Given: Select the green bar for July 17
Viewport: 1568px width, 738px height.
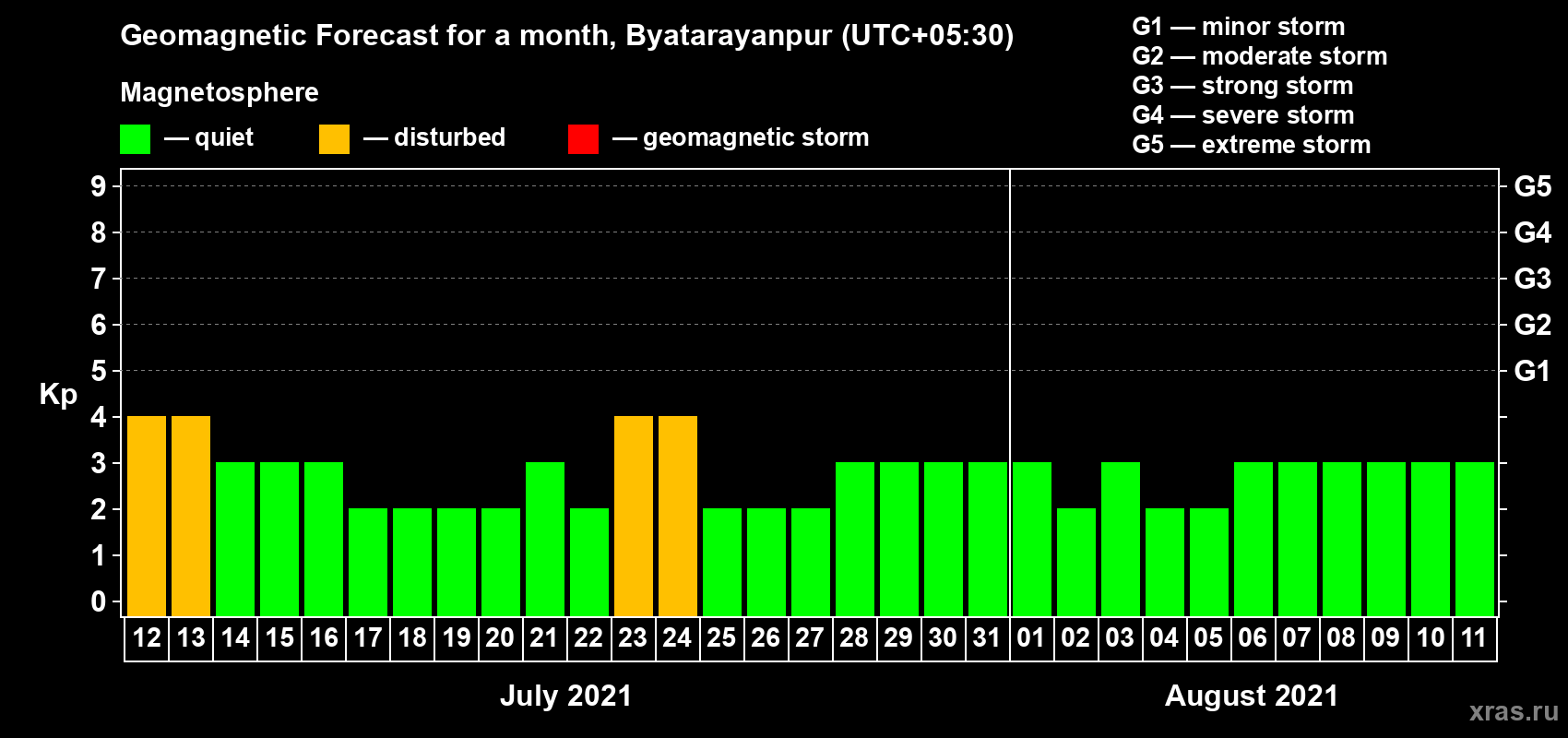Looking at the screenshot, I should 368,562.
